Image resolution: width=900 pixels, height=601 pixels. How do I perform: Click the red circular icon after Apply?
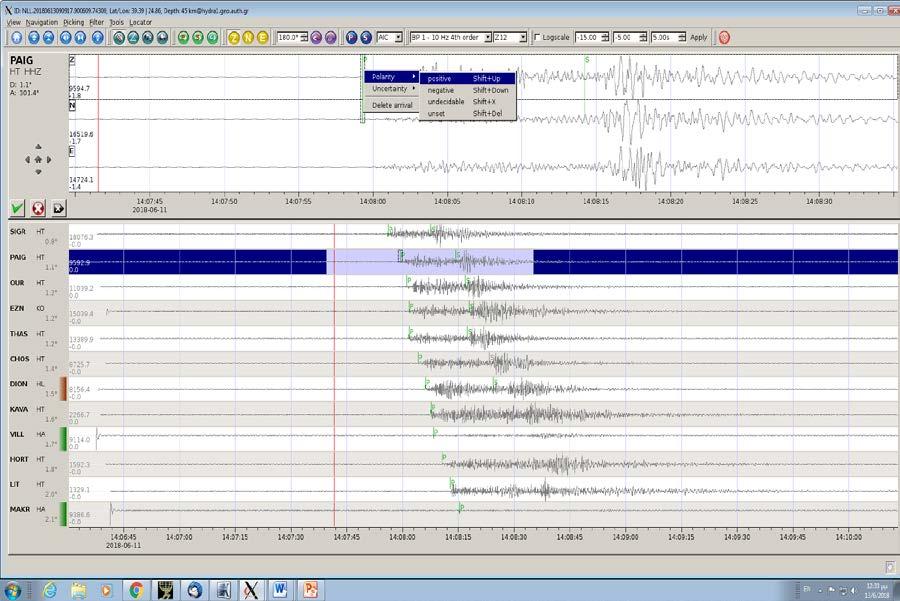(724, 37)
